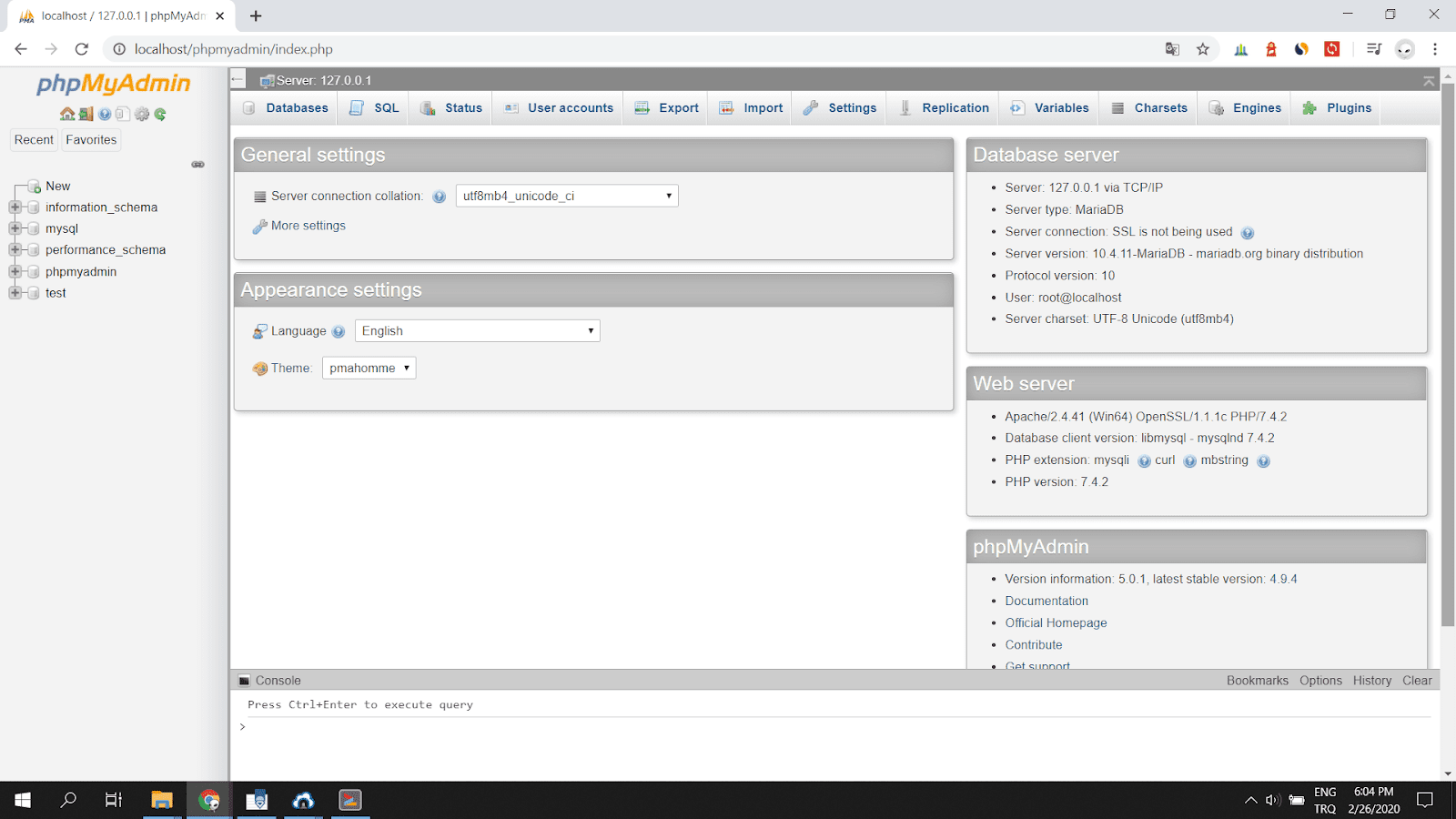
Task: View site information icon in address bar
Action: pos(119,49)
